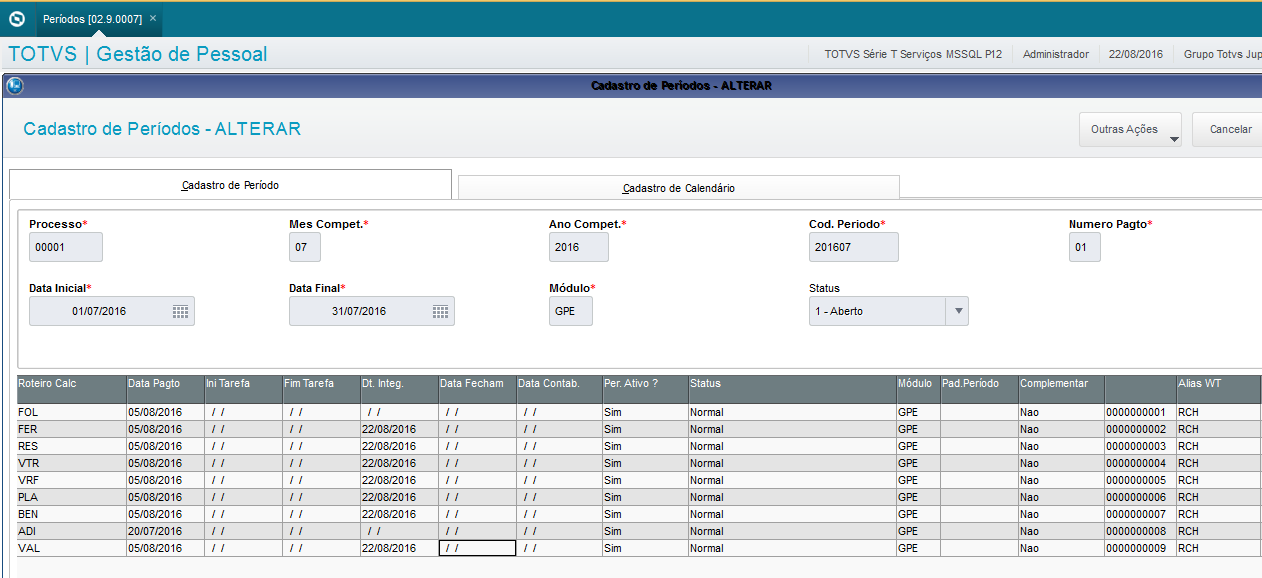Switch to the Cadastro de Calendário tab
1262x578 pixels.
click(x=678, y=188)
